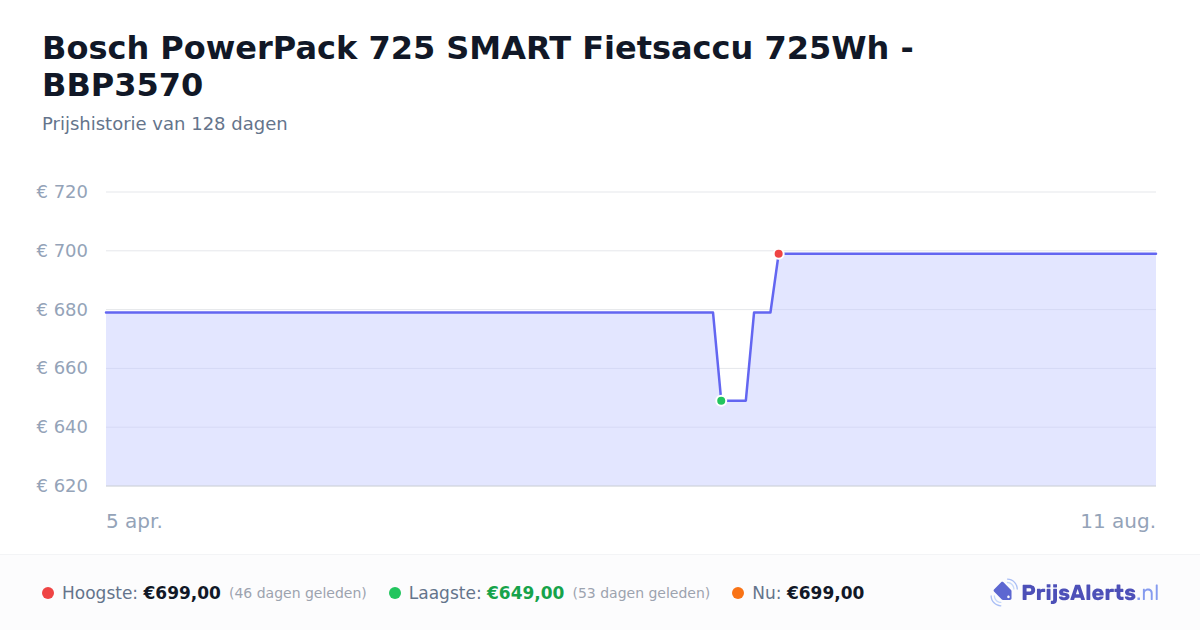Select the green lowest price marker on chart

click(x=721, y=401)
